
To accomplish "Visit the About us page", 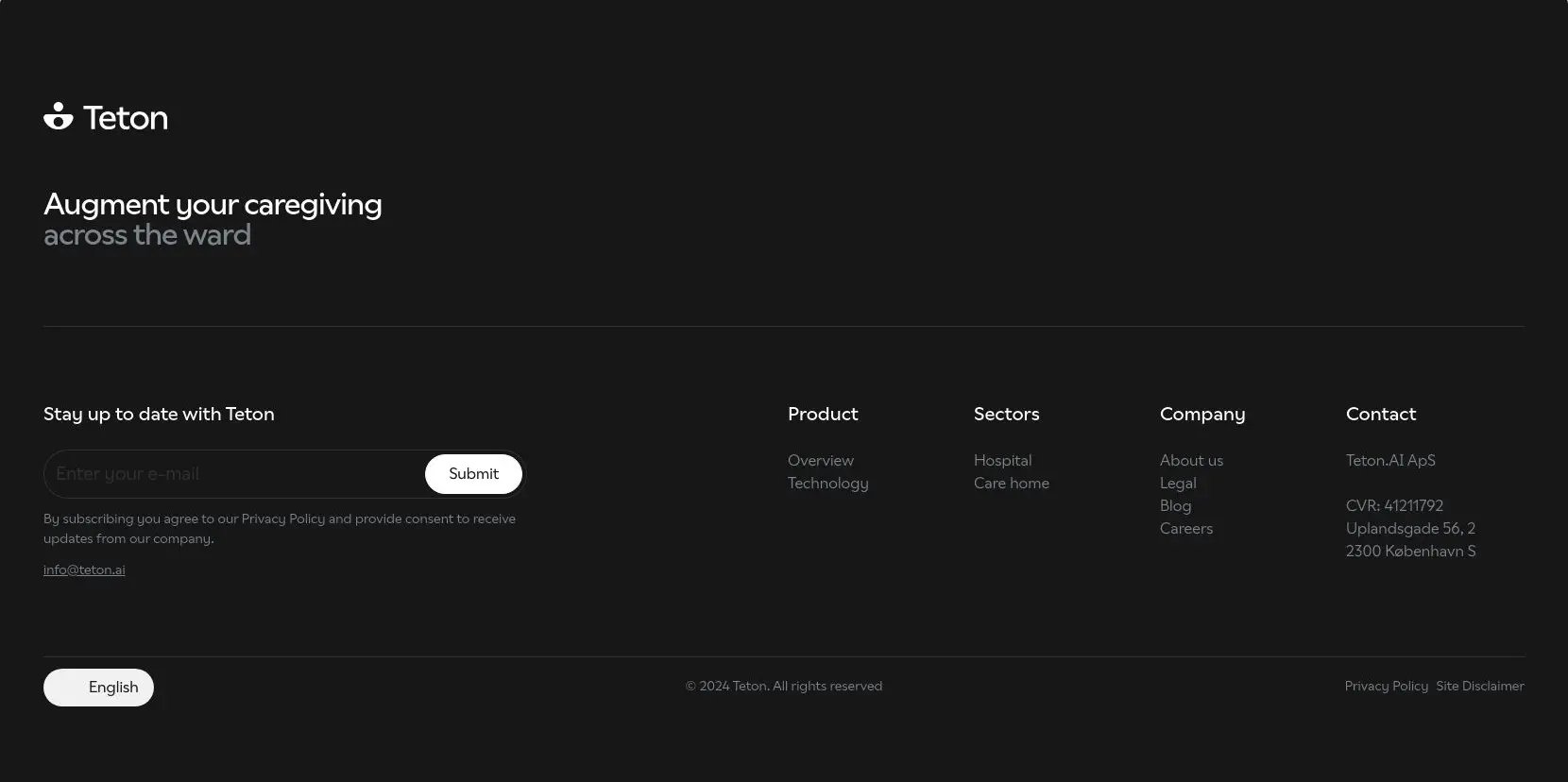I will (1191, 460).
